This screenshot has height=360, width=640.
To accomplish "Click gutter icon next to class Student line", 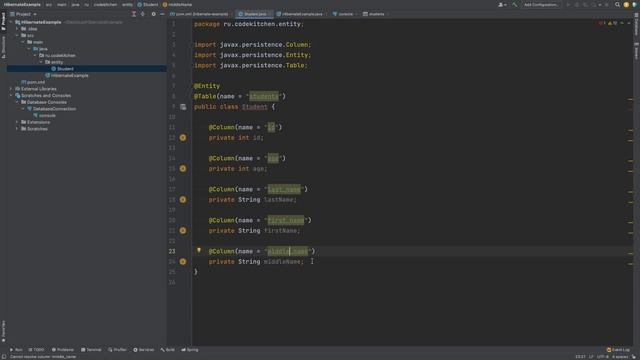I will [183, 107].
